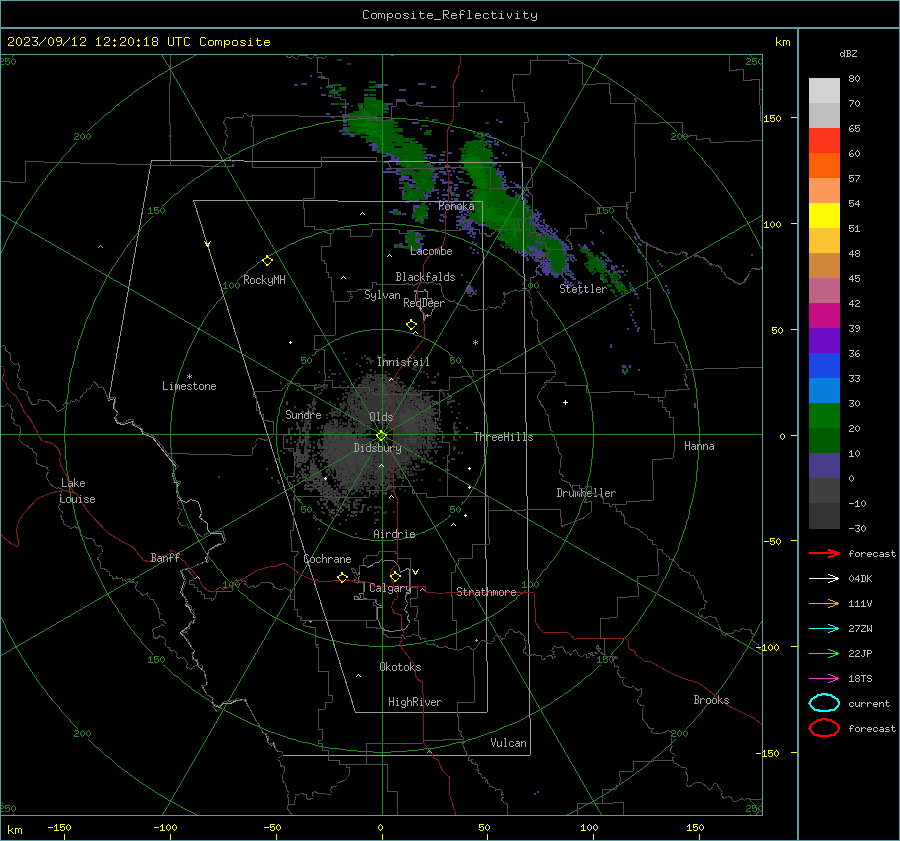900x841 pixels.
Task: Pick the bright green swatch between 30 and 20
Action: coord(824,416)
